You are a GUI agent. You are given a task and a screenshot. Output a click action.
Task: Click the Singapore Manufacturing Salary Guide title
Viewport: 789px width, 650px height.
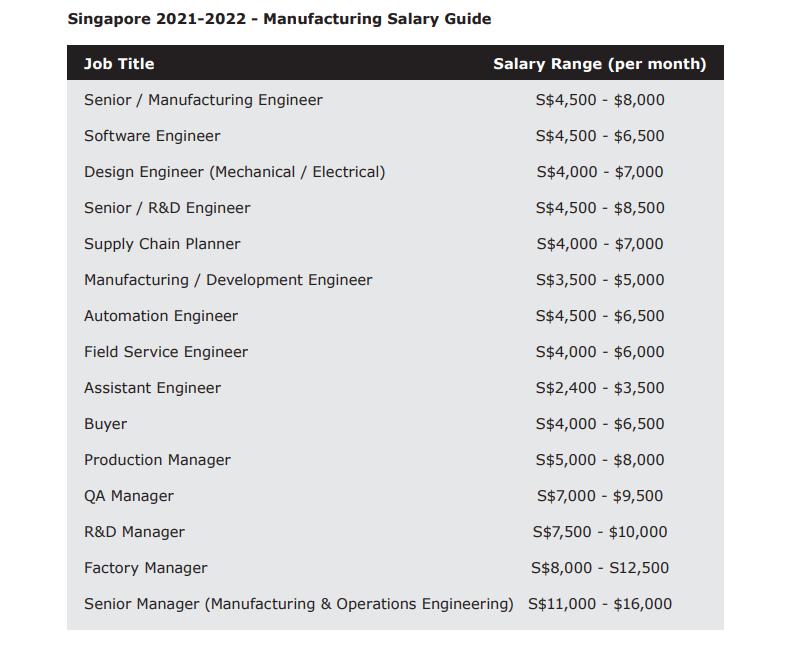[279, 19]
